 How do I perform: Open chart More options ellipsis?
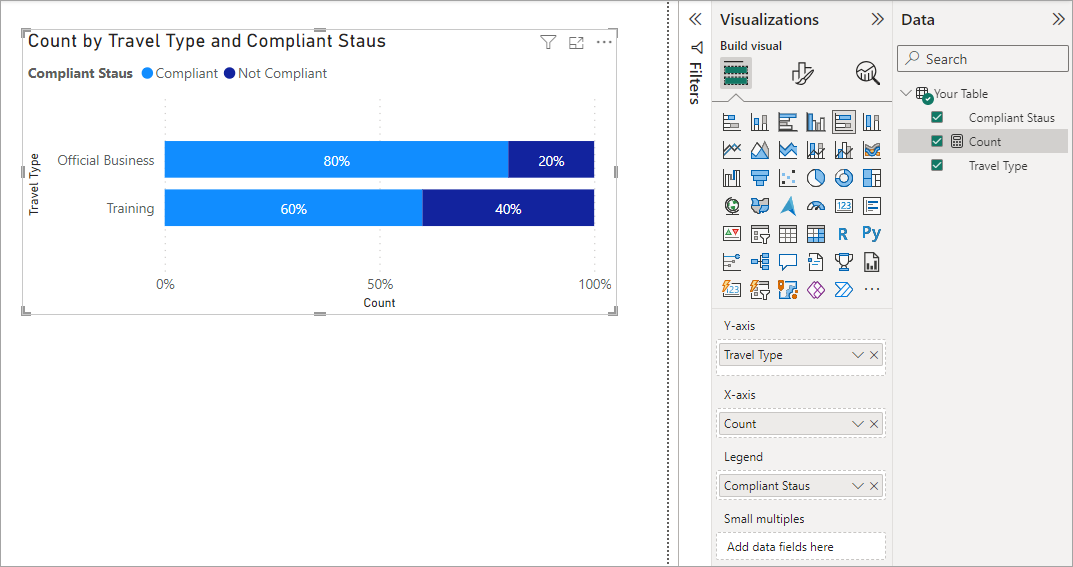coord(604,42)
